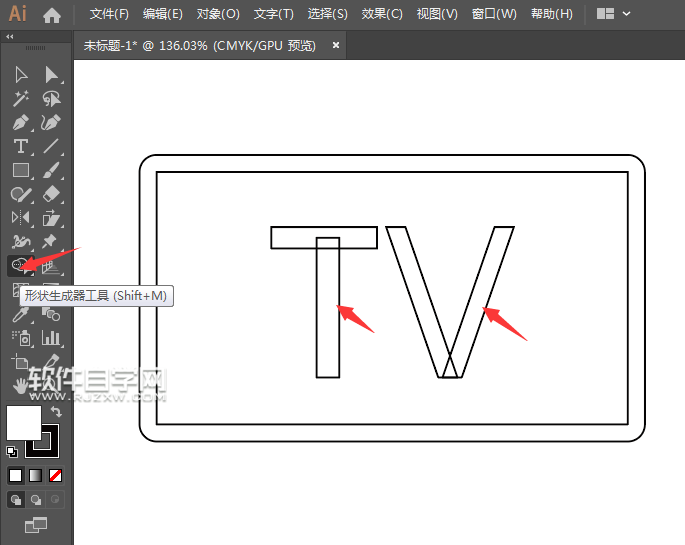Image resolution: width=685 pixels, height=545 pixels.
Task: Open the 选择(S) menu
Action: click(x=327, y=14)
